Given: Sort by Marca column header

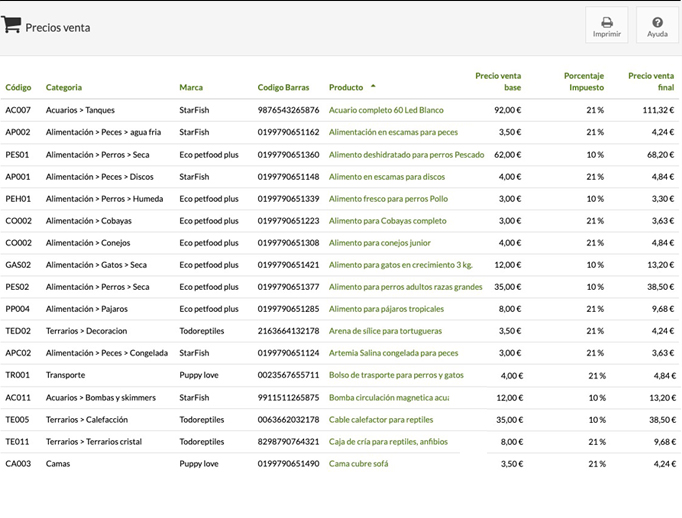Looking at the screenshot, I should (x=191, y=88).
